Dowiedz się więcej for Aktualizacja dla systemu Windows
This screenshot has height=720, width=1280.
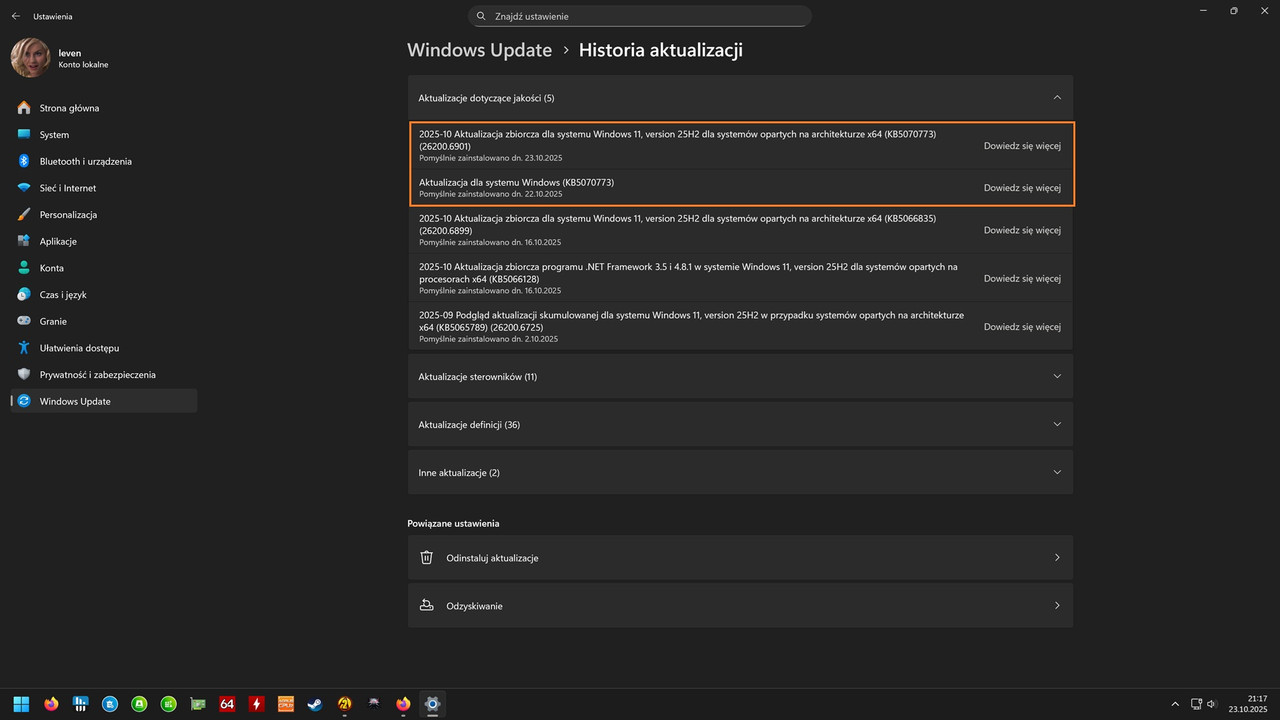1022,188
